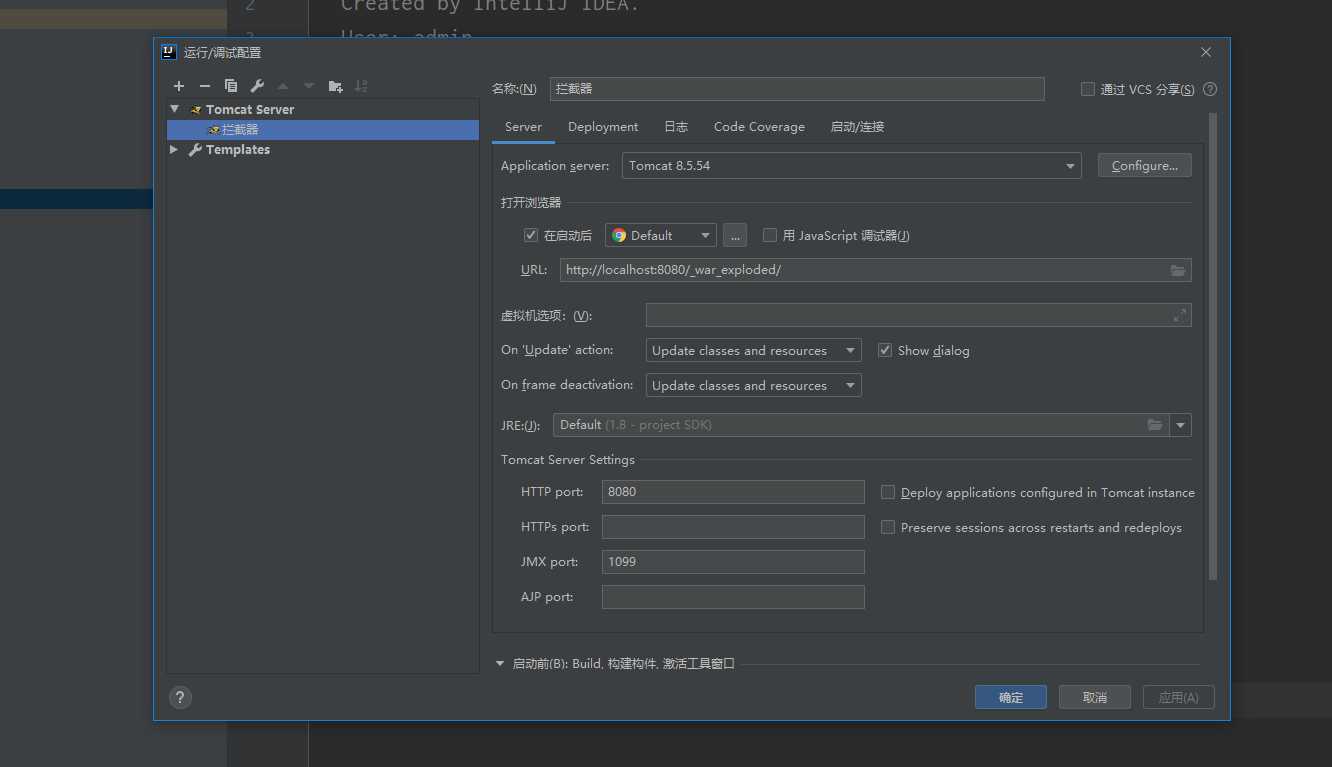This screenshot has height=767, width=1332.
Task: Click the Tomcat Server Settings heading
Action: pos(568,460)
